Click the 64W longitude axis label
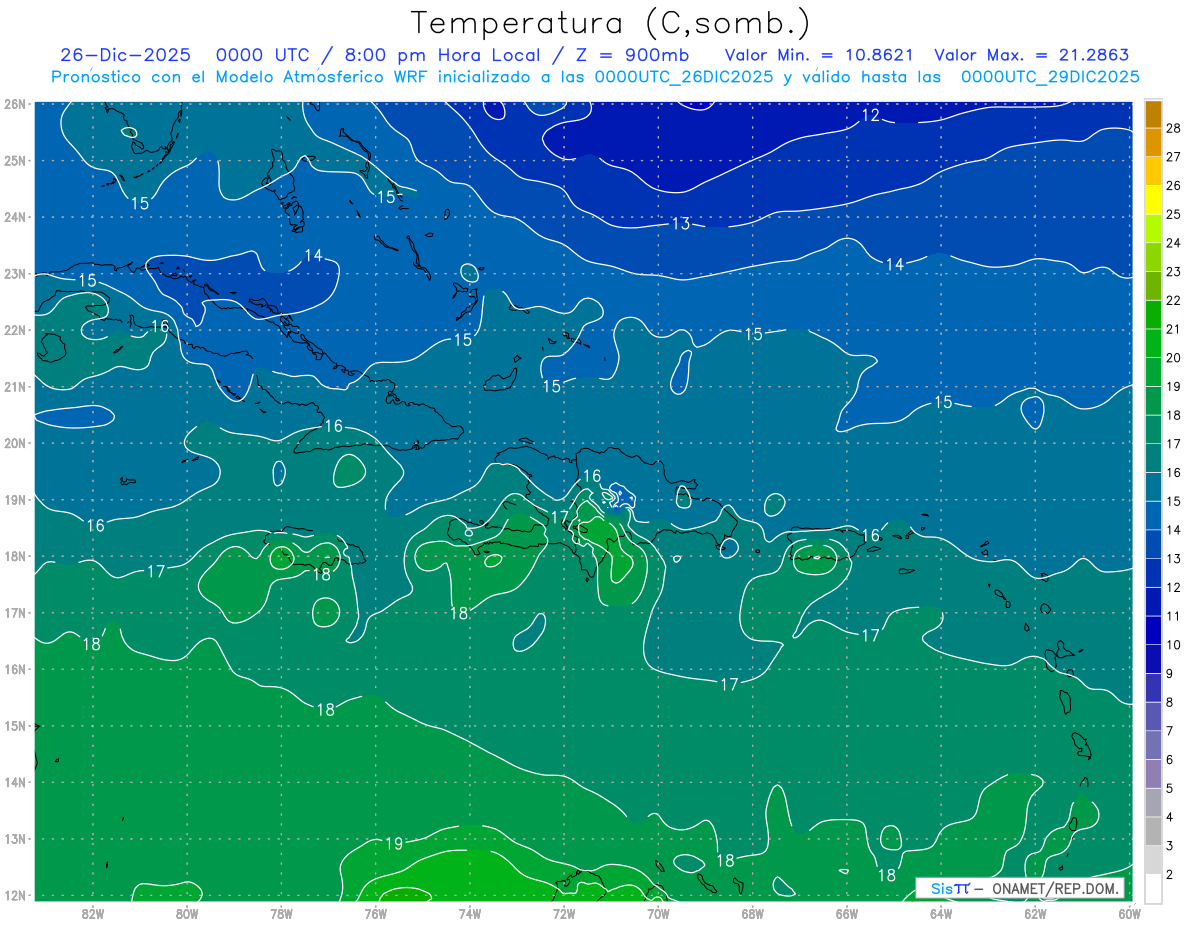Screen dimensions: 1200x927 [x=941, y=912]
